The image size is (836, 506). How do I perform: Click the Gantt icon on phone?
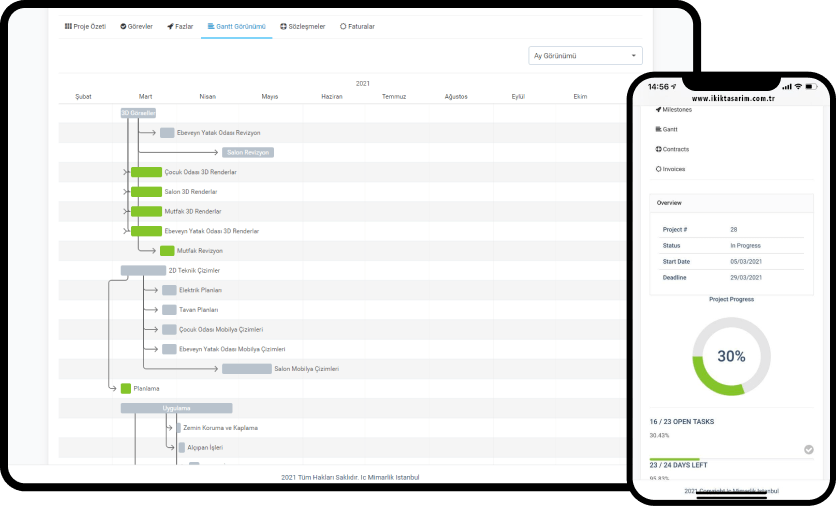(x=657, y=129)
